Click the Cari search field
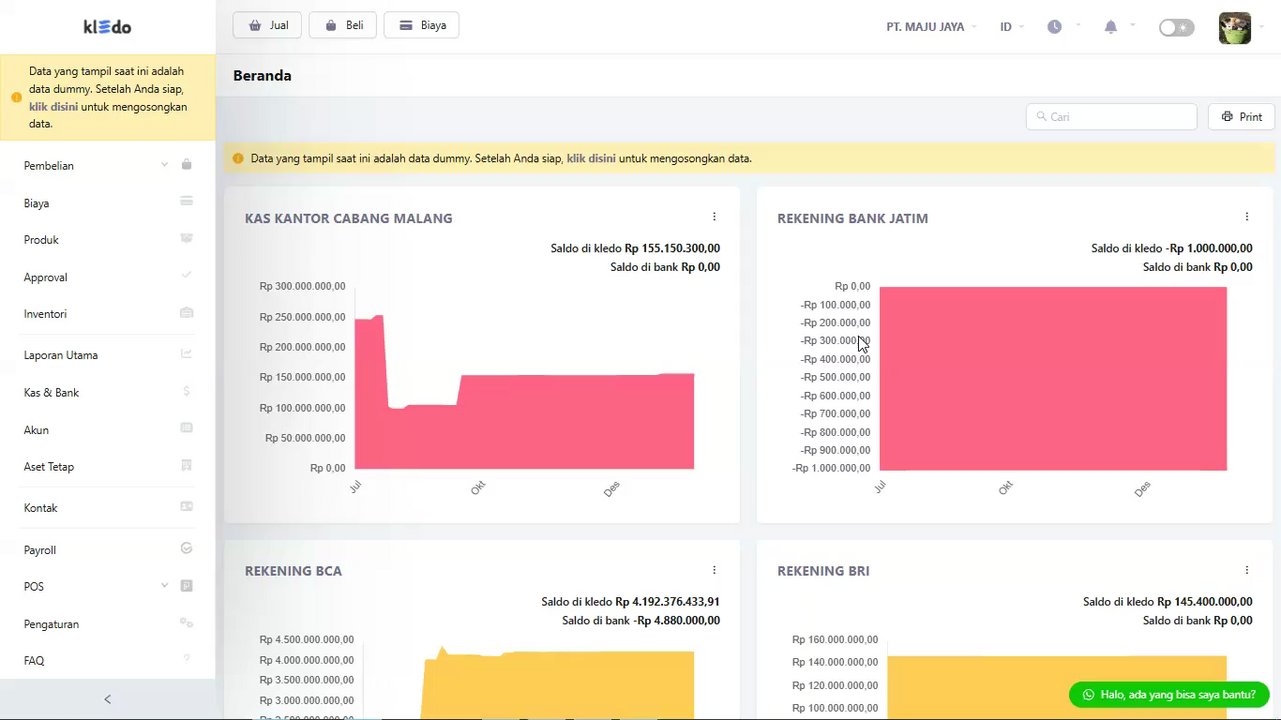This screenshot has height=720, width=1281. tap(1111, 117)
